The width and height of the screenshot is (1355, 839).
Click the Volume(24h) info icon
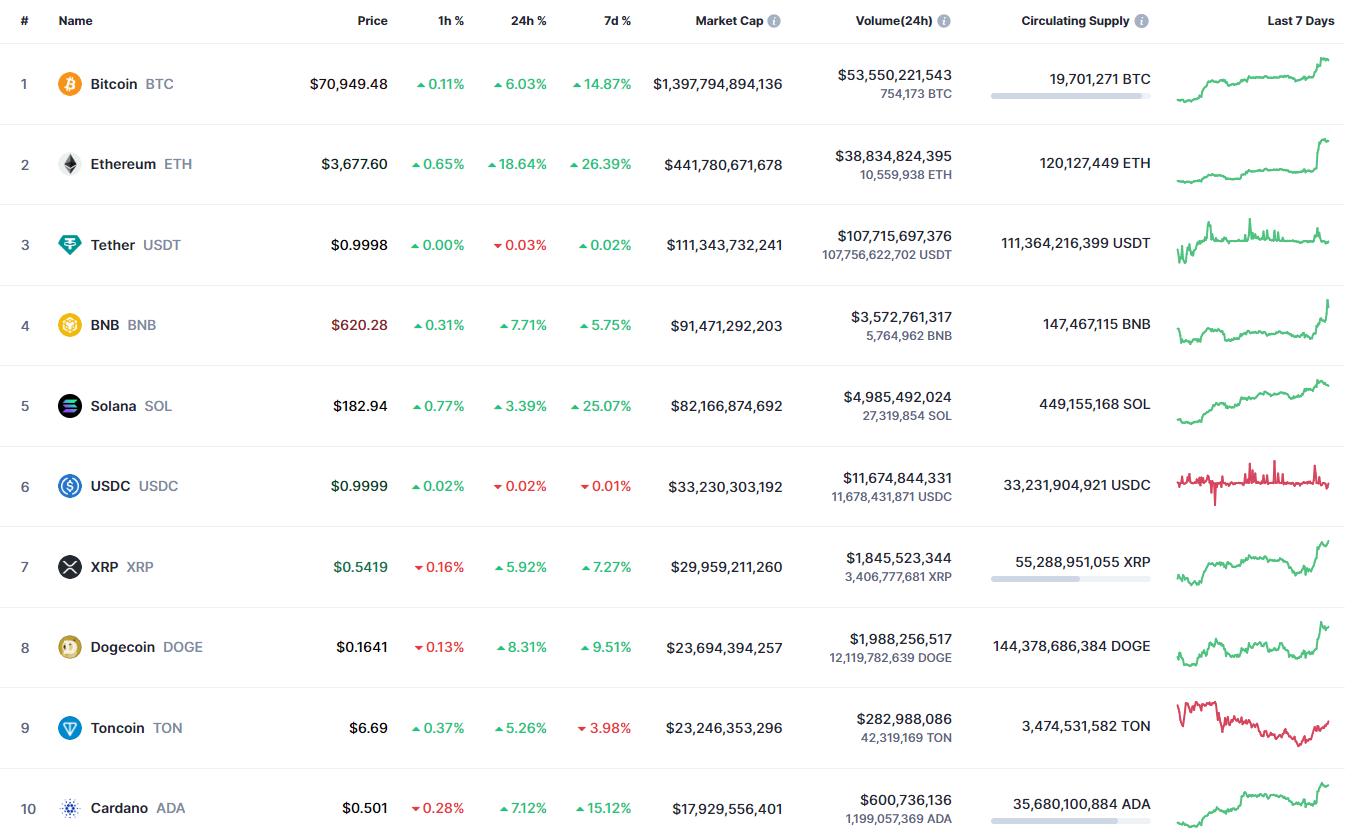pos(944,21)
